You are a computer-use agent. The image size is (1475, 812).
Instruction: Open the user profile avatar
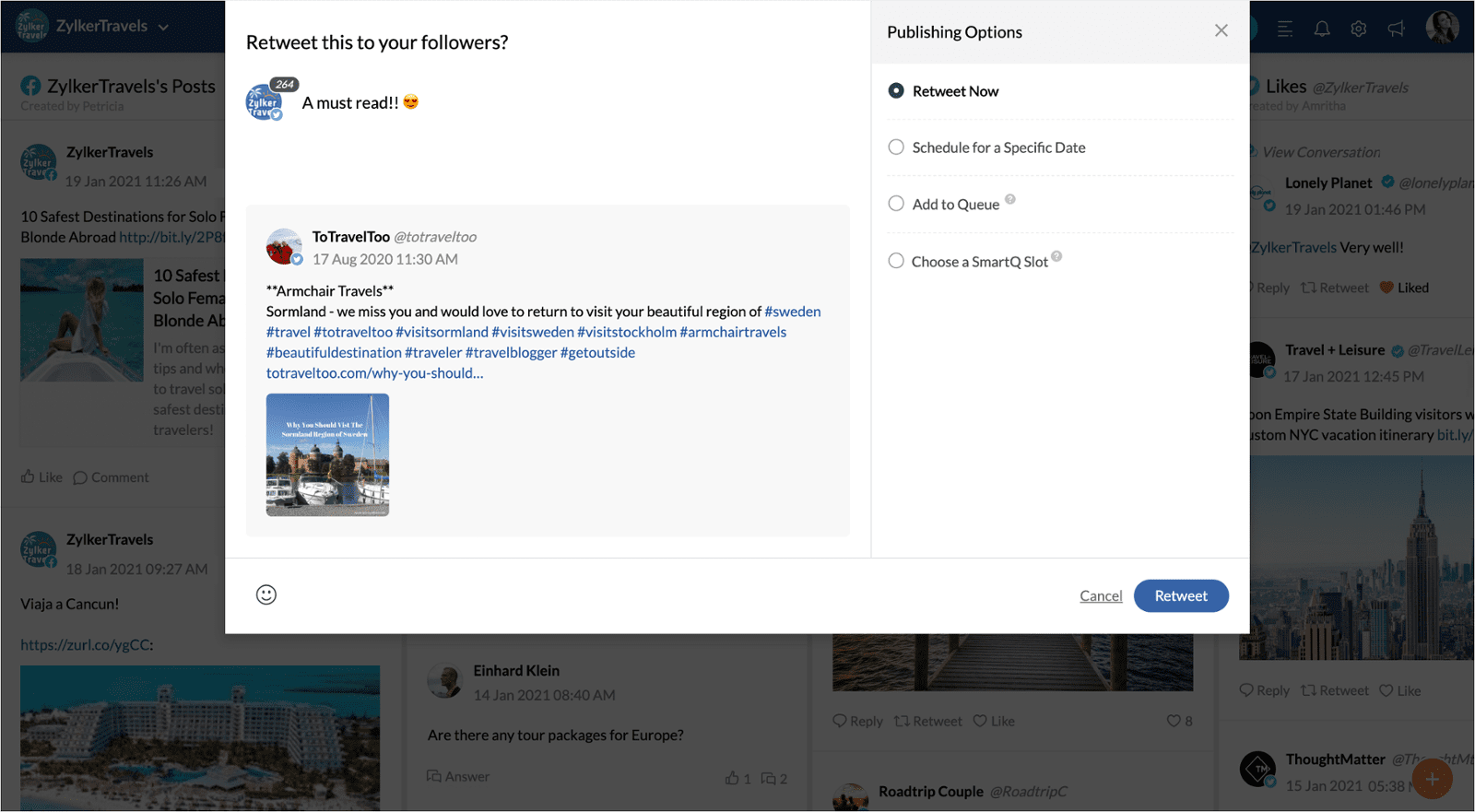(x=1442, y=27)
